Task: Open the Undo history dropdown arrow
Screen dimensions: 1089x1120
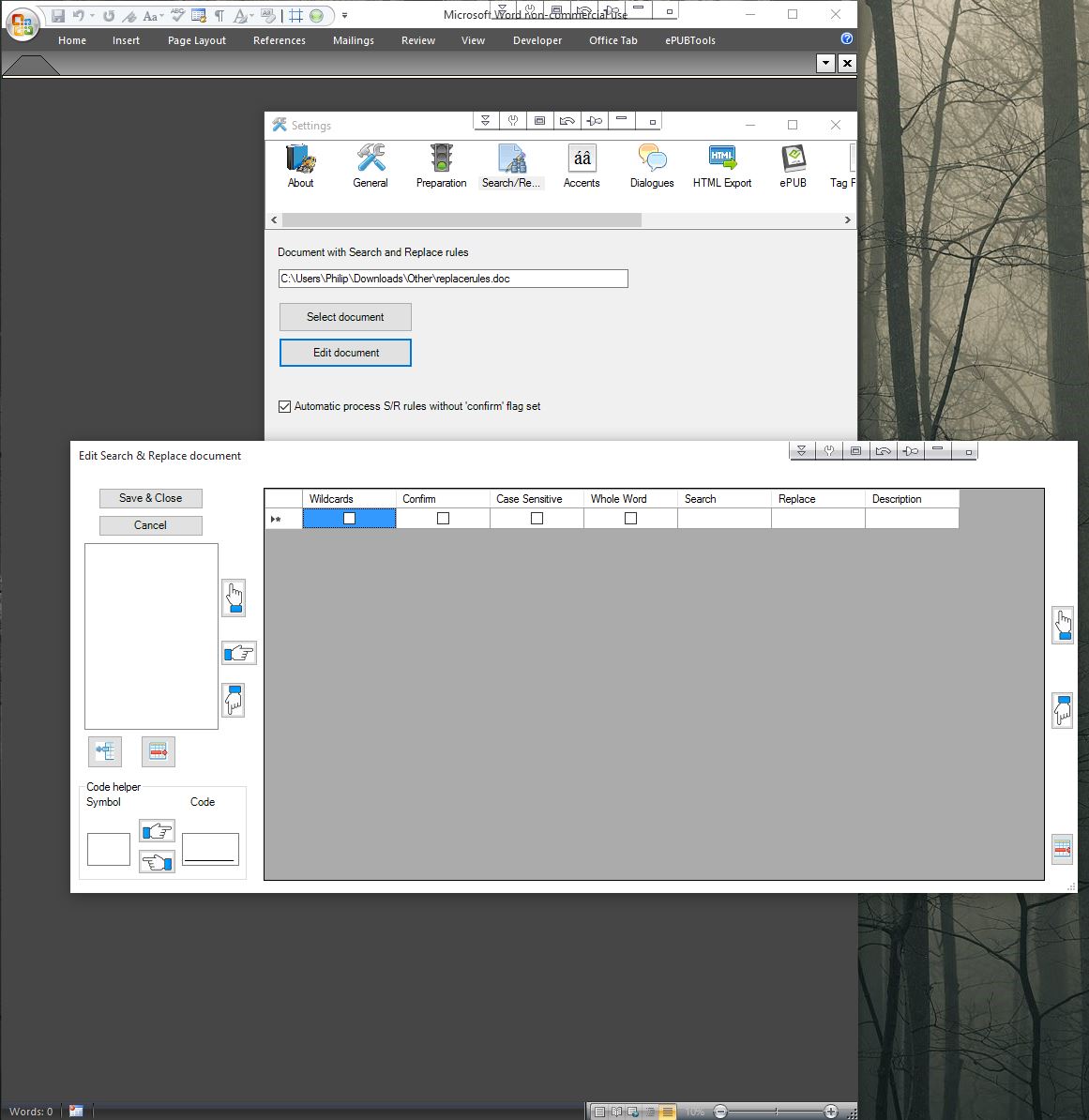Action: (92, 15)
